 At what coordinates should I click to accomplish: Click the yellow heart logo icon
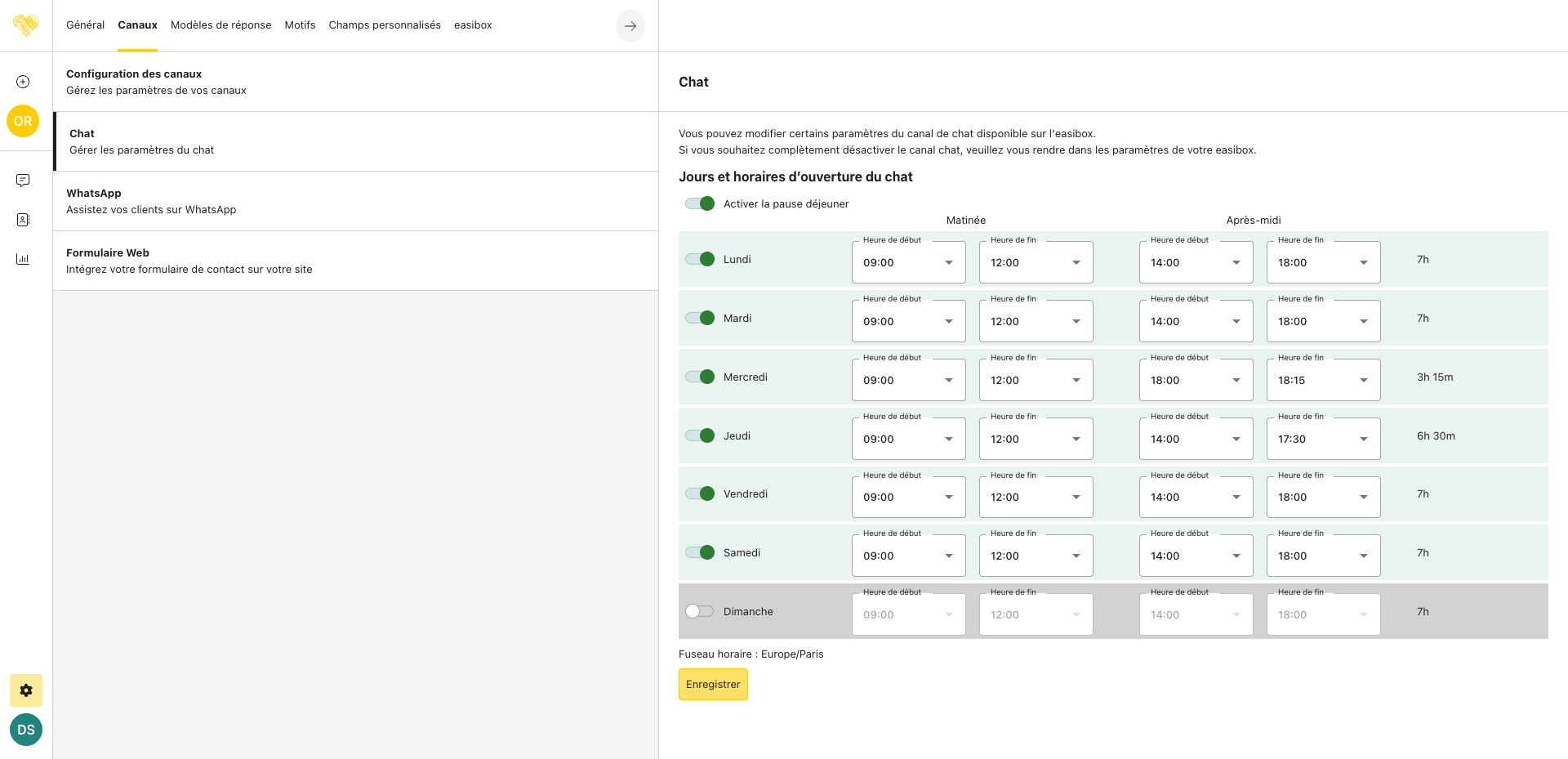pyautogui.click(x=26, y=25)
